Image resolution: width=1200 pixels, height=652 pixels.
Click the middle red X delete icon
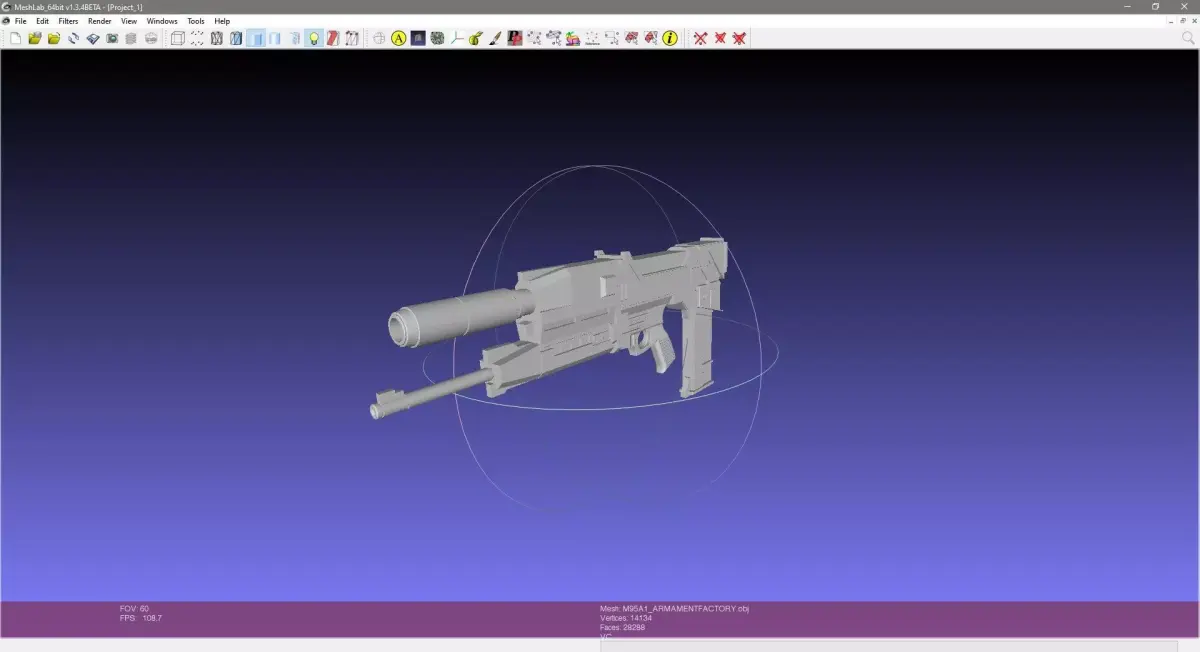click(720, 38)
